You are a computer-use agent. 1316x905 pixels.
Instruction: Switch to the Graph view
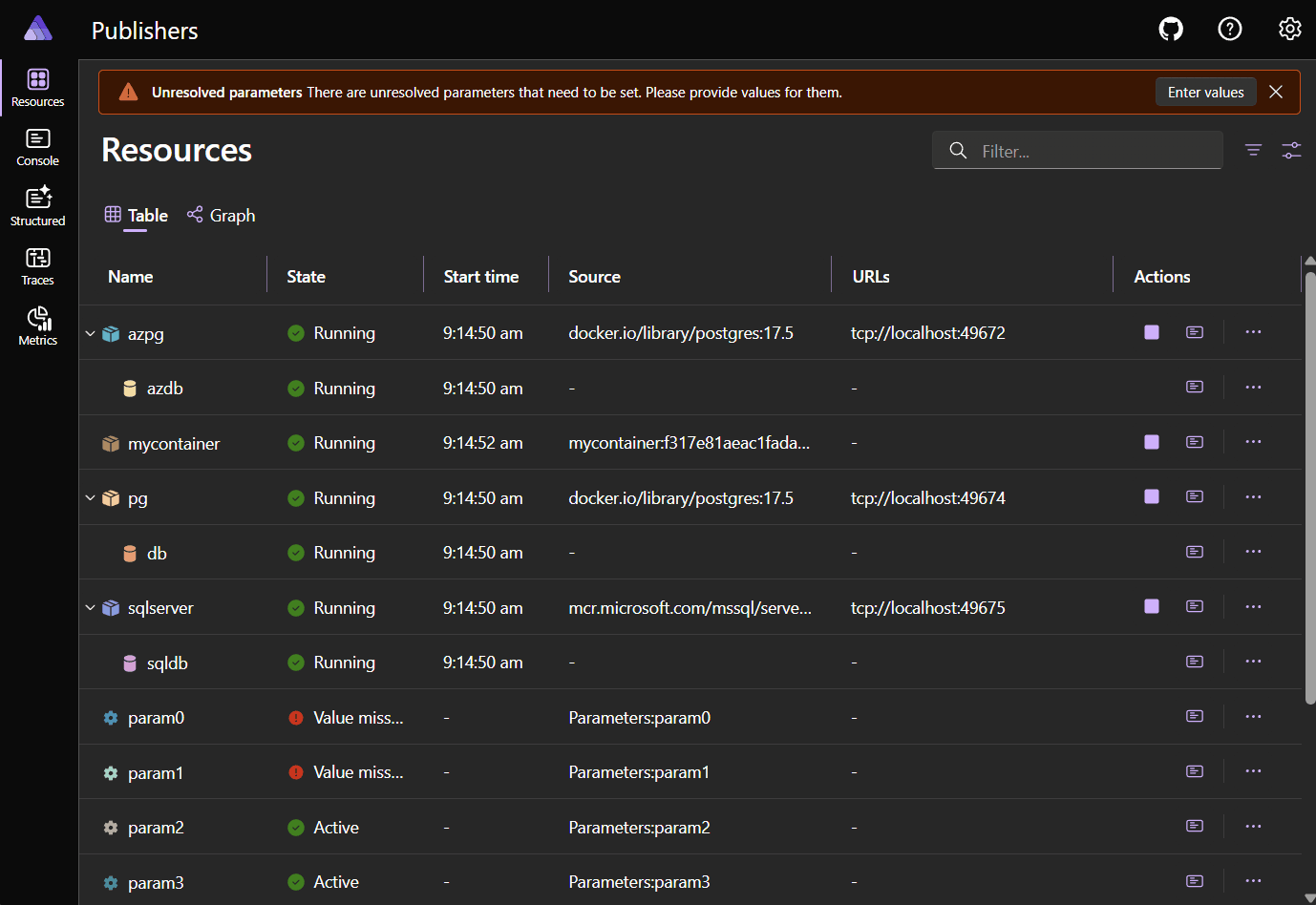click(221, 215)
